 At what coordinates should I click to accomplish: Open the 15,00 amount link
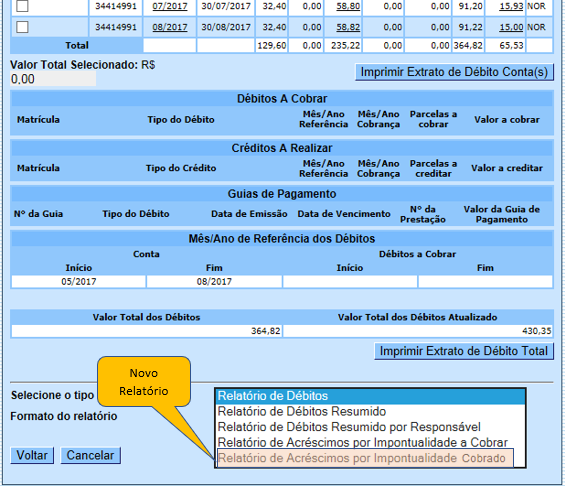click(x=511, y=27)
